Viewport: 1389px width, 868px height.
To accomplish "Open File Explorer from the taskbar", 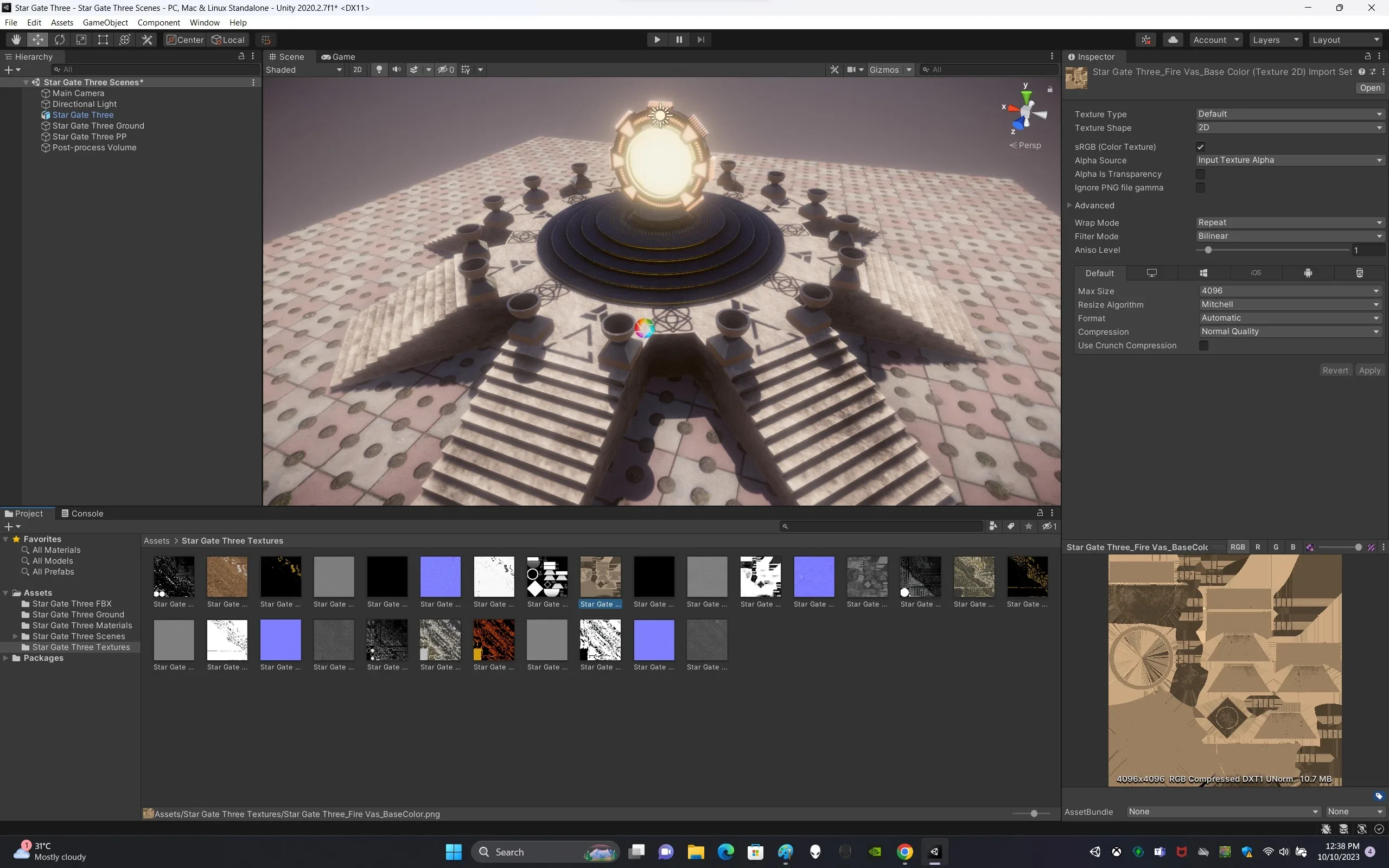I will tap(696, 851).
